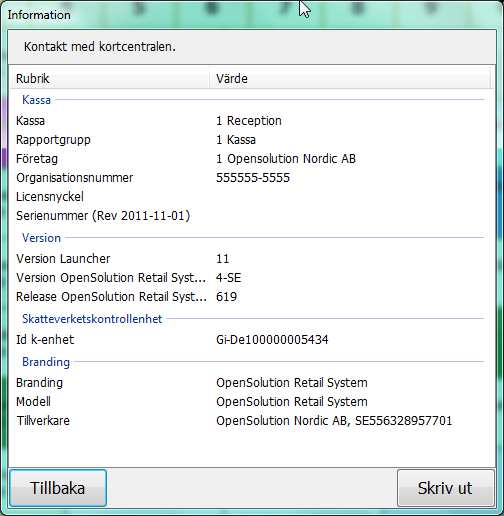Click the Version Launcher value 11

(x=222, y=259)
